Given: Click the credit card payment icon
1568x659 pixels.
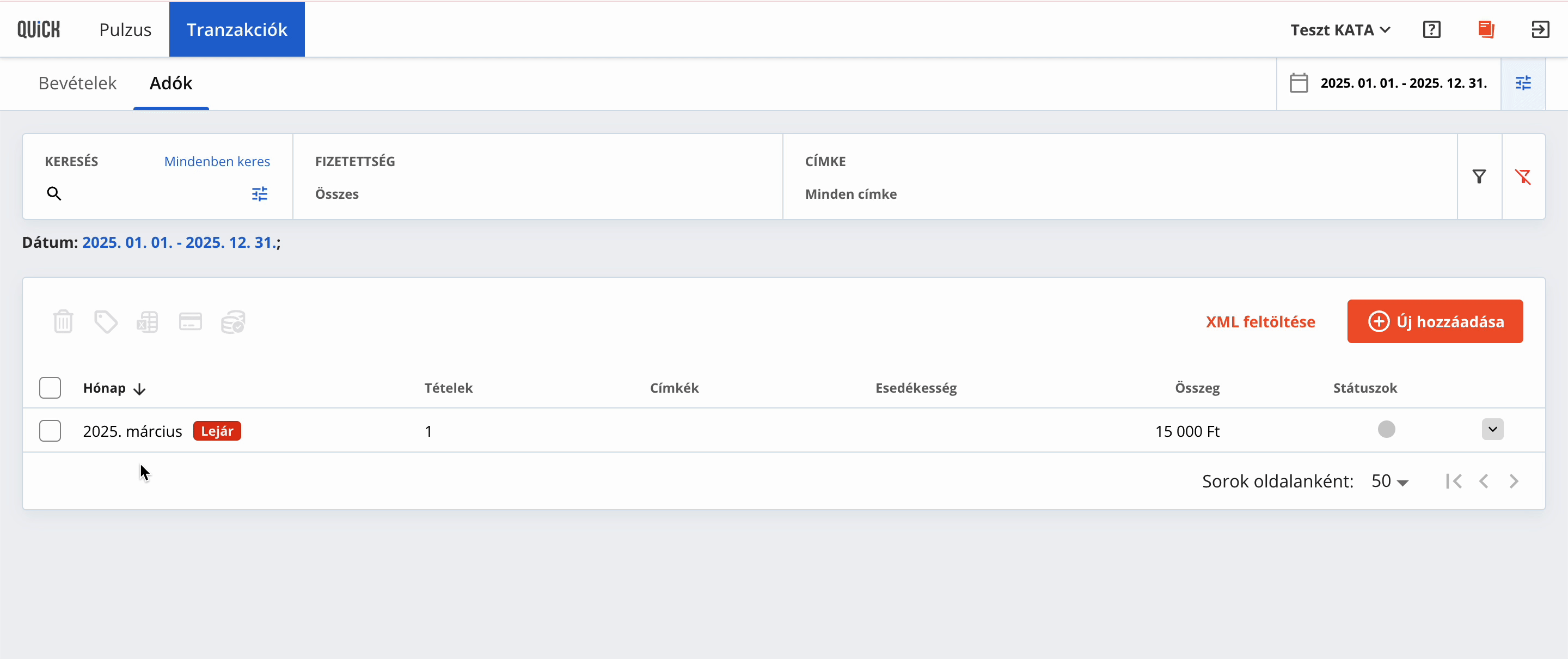Looking at the screenshot, I should 191,321.
